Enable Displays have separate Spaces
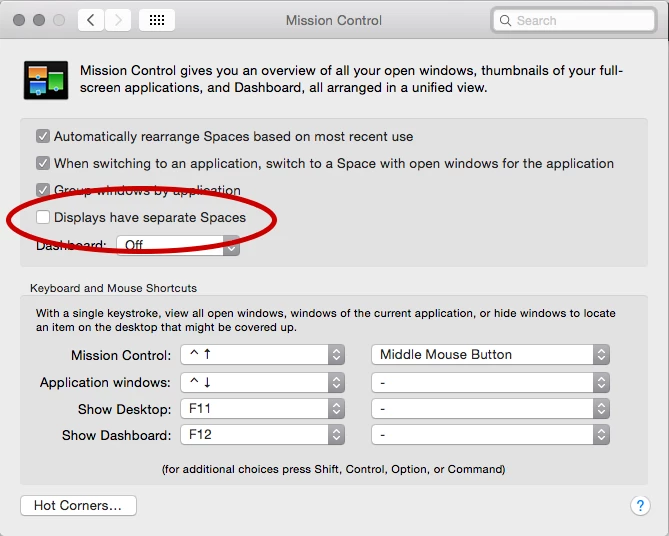669x536 pixels. pyautogui.click(x=43, y=217)
